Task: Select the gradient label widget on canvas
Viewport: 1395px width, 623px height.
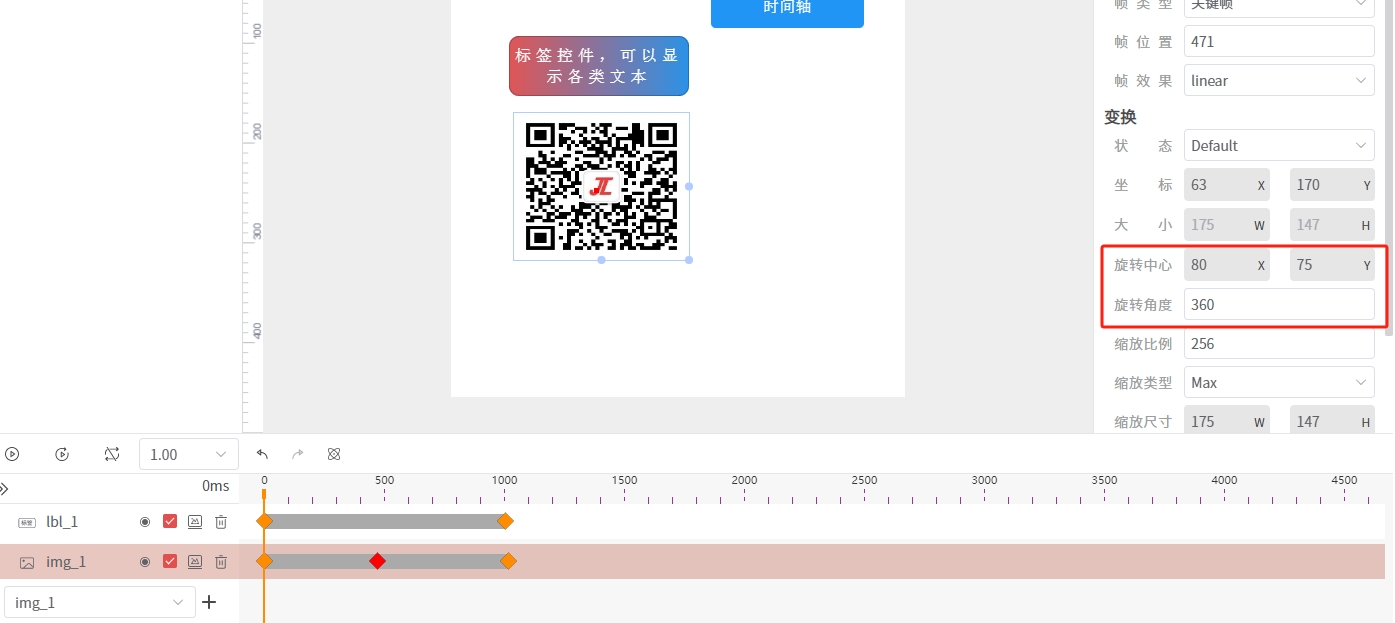Action: (x=598, y=66)
